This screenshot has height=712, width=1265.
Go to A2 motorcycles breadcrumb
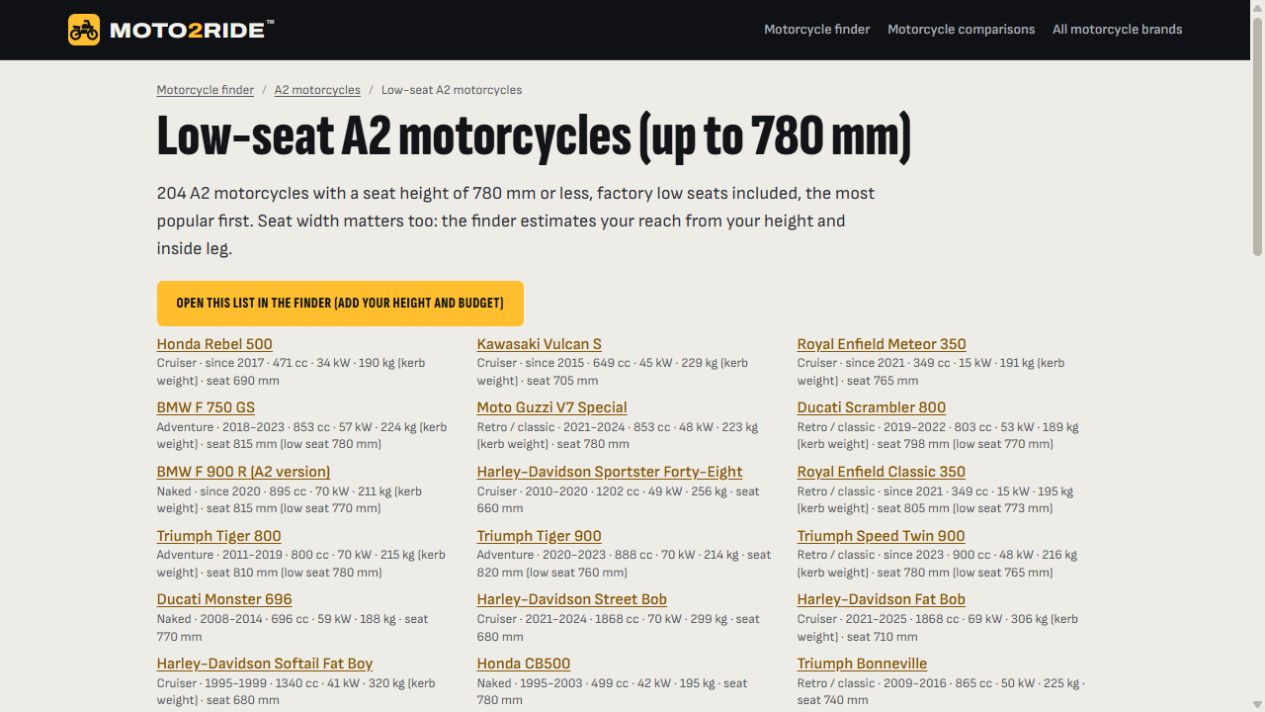[317, 90]
